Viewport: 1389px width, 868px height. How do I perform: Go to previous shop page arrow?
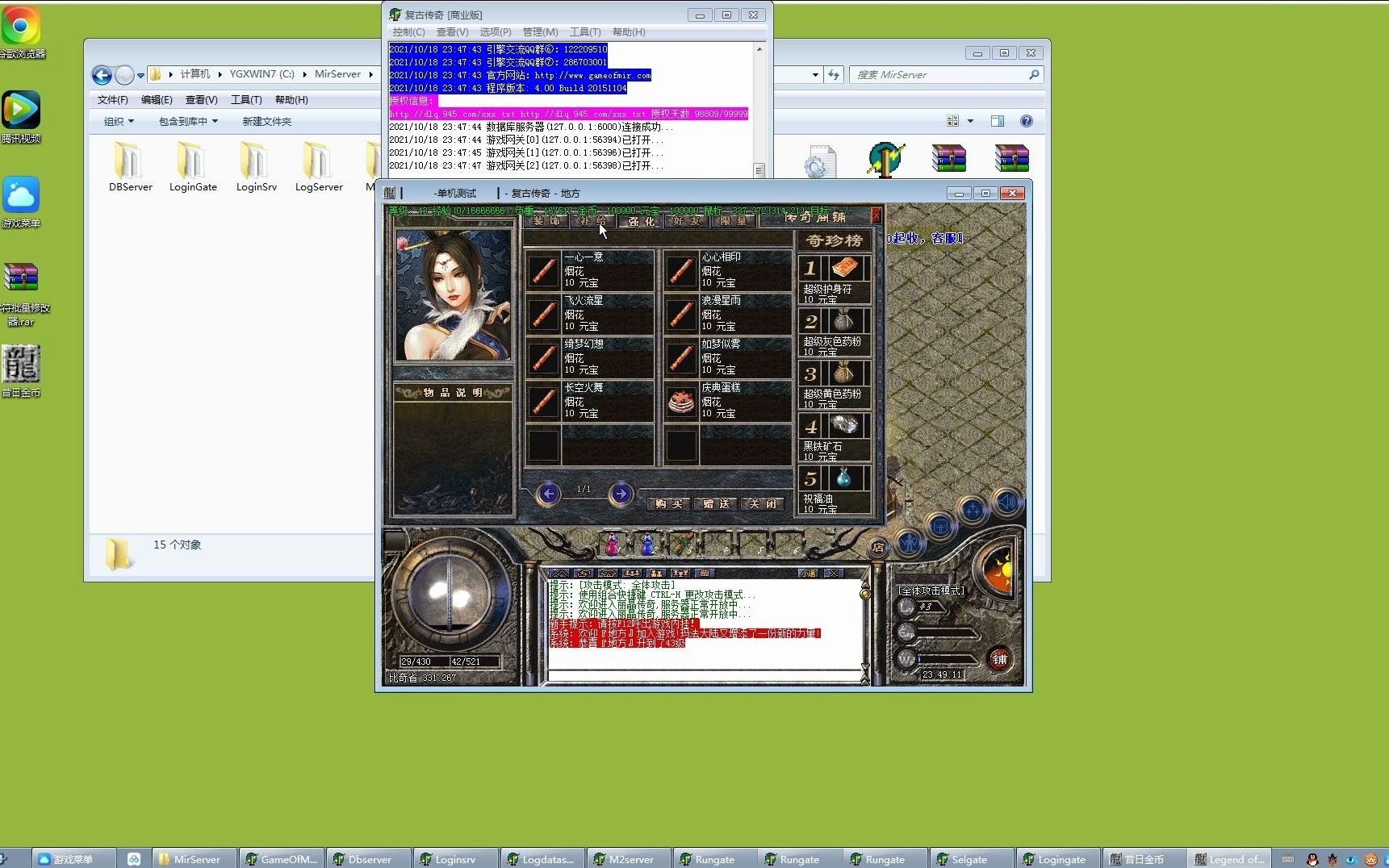(549, 493)
